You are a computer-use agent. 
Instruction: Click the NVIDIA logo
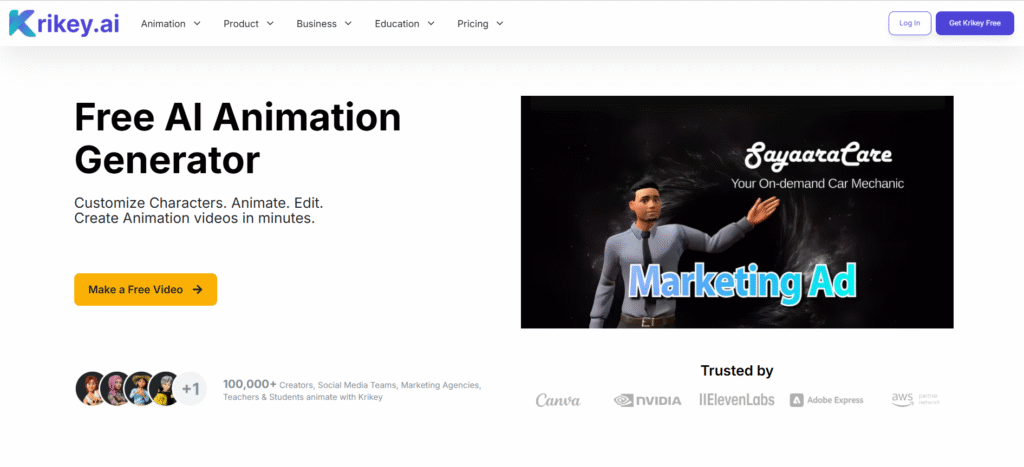[x=647, y=400]
